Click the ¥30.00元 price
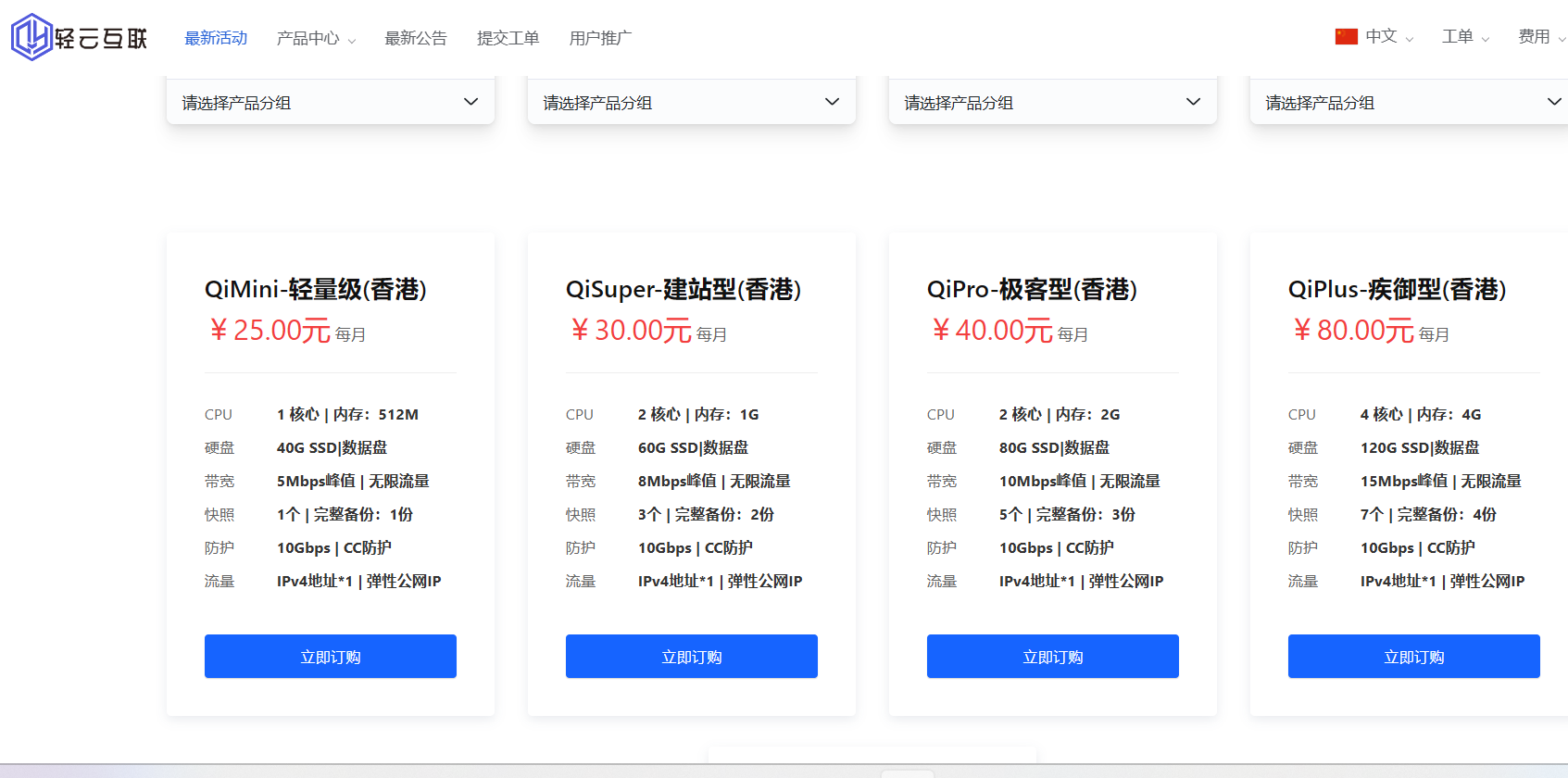This screenshot has height=778, width=1568. [631, 330]
